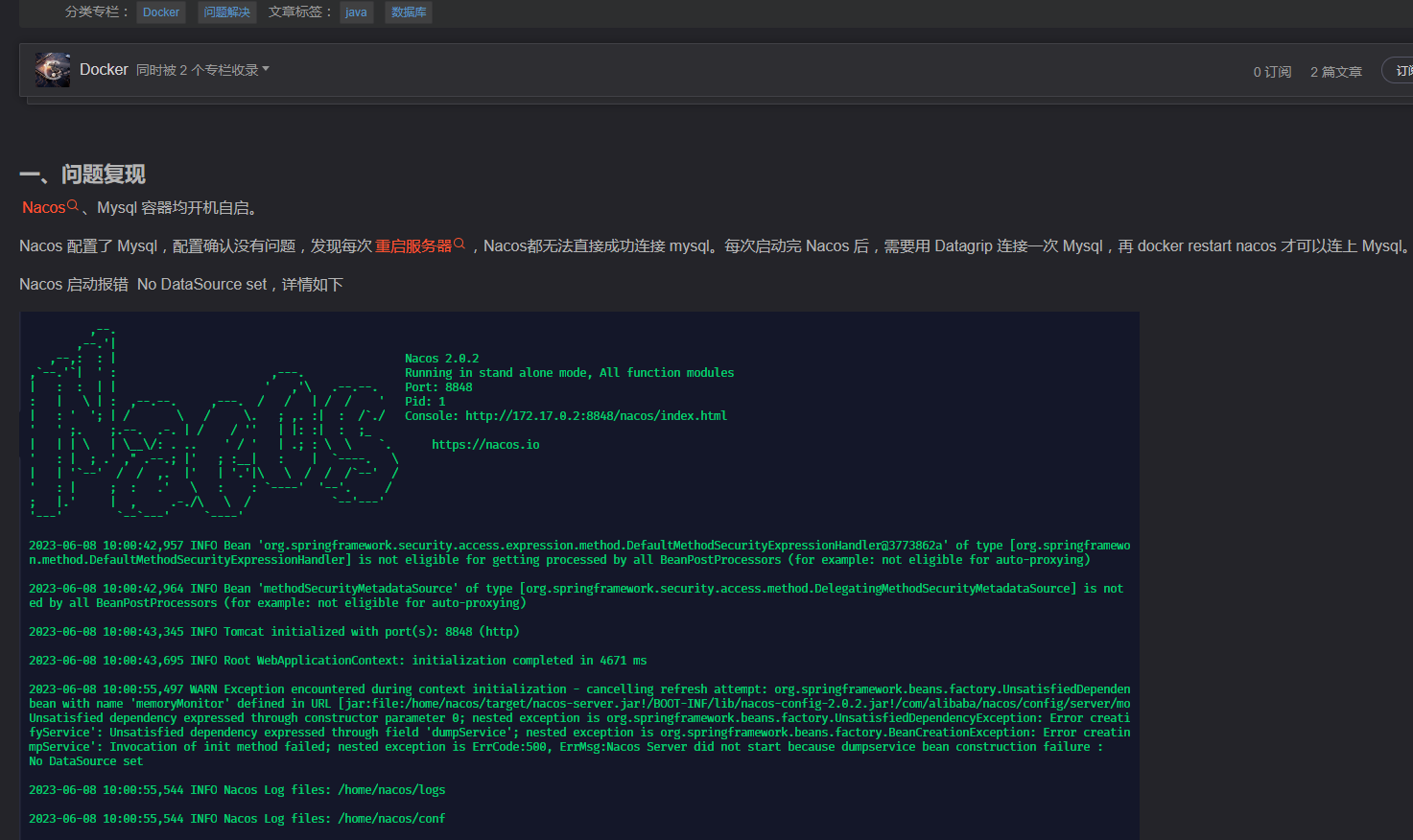Screen dimensions: 1413x840
Task: Click the Tomcat initialized with port(s) log line
Action: coord(274,632)
